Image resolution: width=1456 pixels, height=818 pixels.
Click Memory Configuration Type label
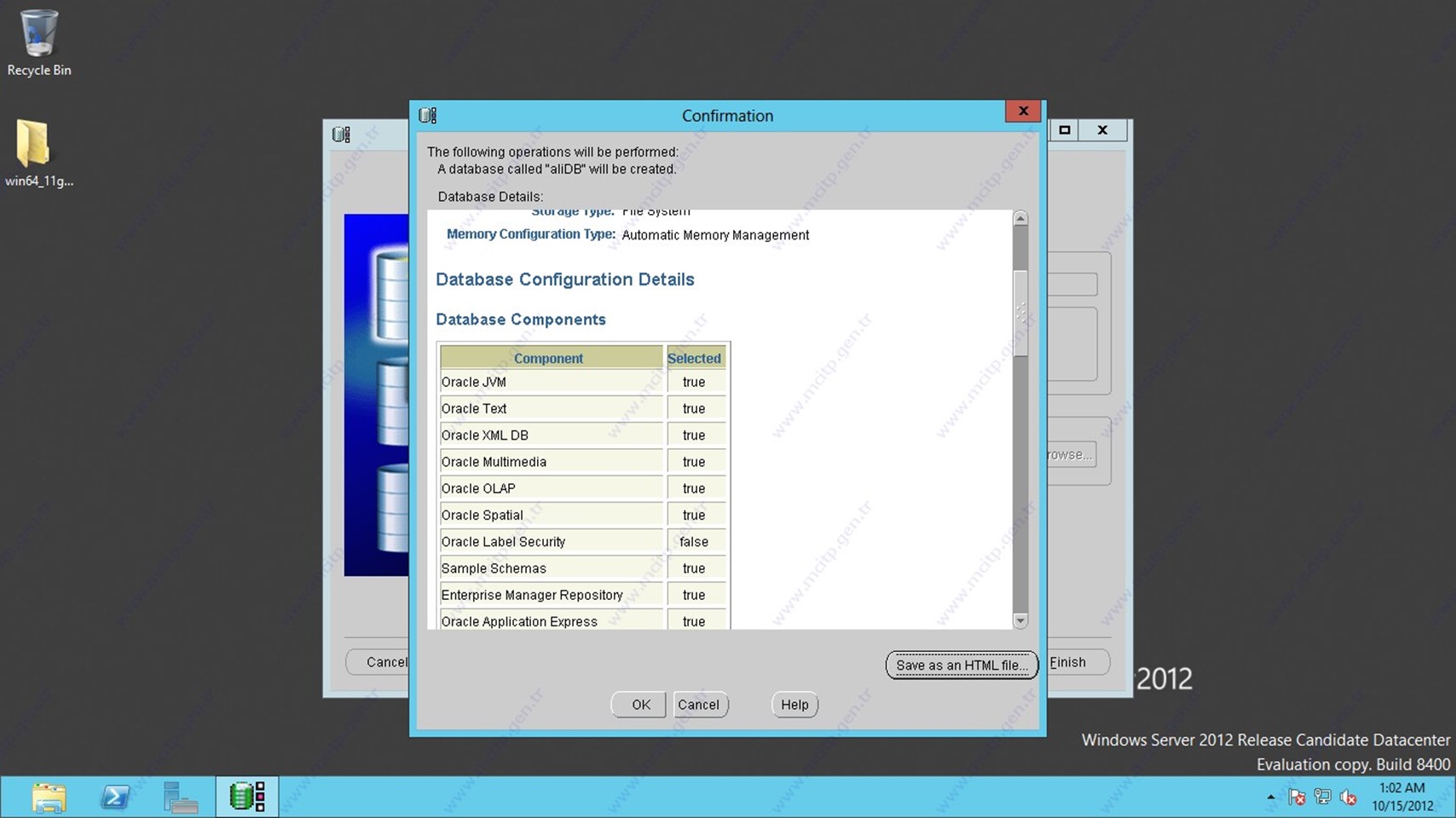point(531,234)
